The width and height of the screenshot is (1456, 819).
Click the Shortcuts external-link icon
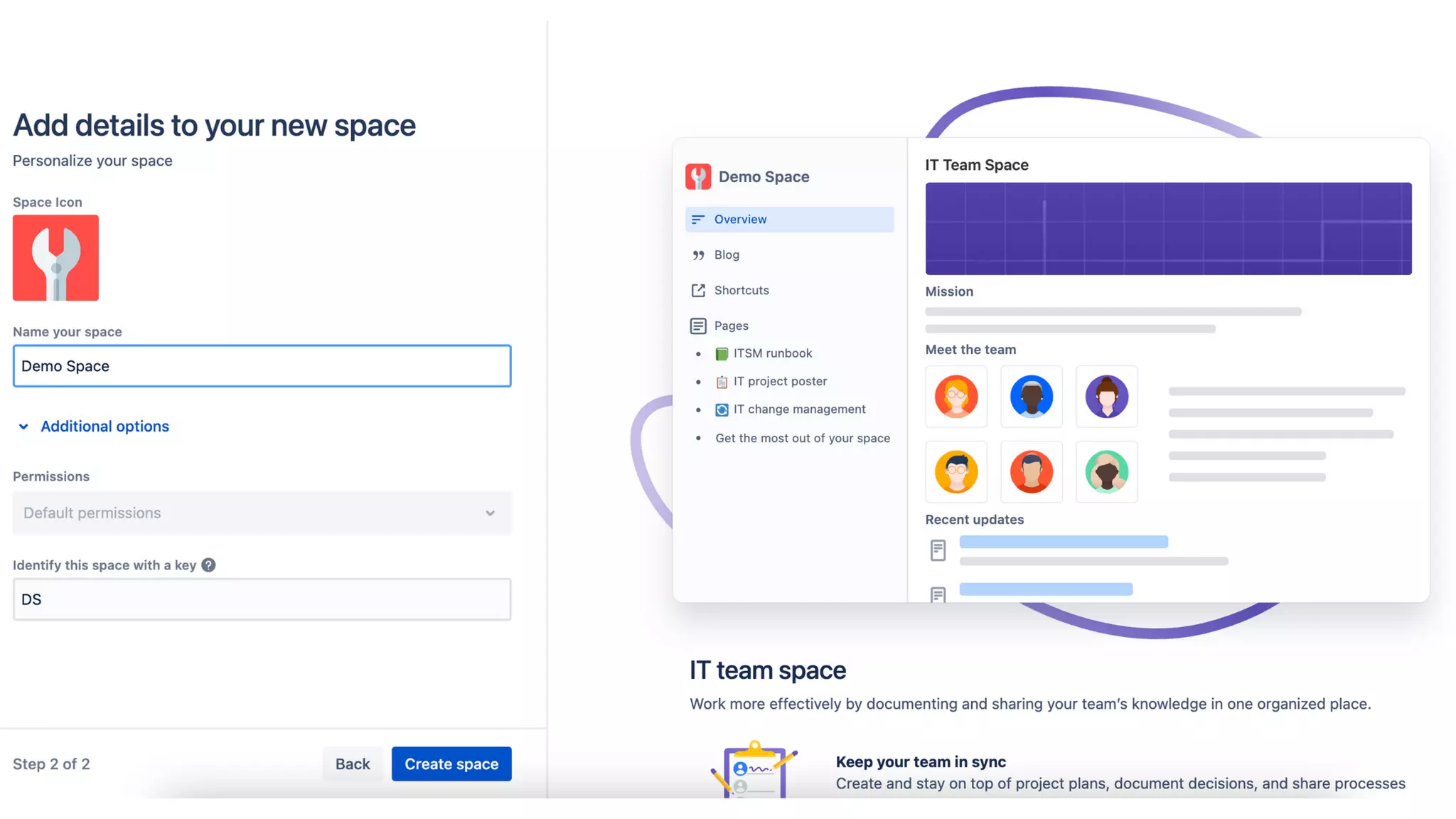pos(698,290)
